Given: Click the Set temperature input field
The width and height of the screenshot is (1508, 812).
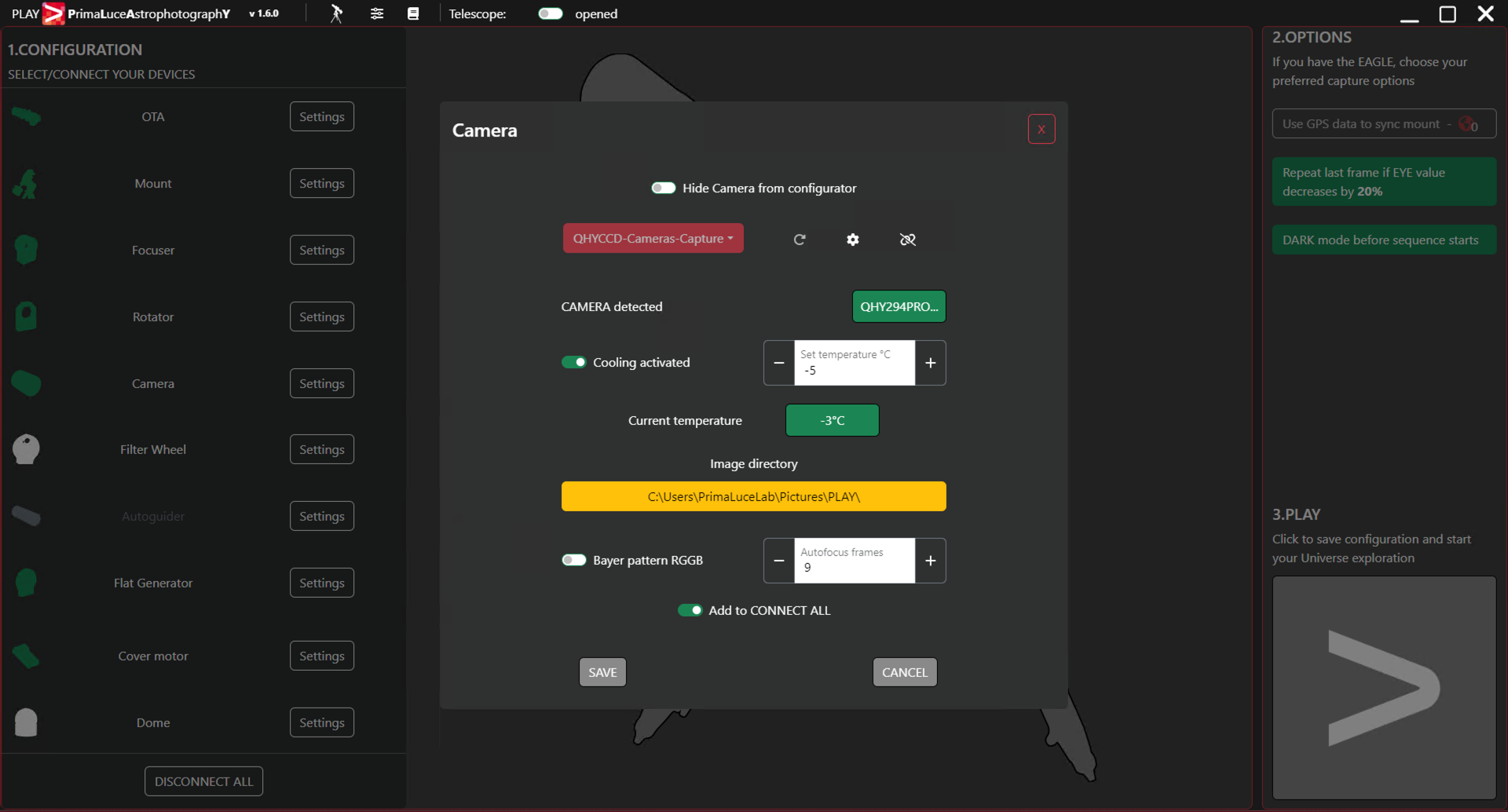Looking at the screenshot, I should (x=855, y=363).
